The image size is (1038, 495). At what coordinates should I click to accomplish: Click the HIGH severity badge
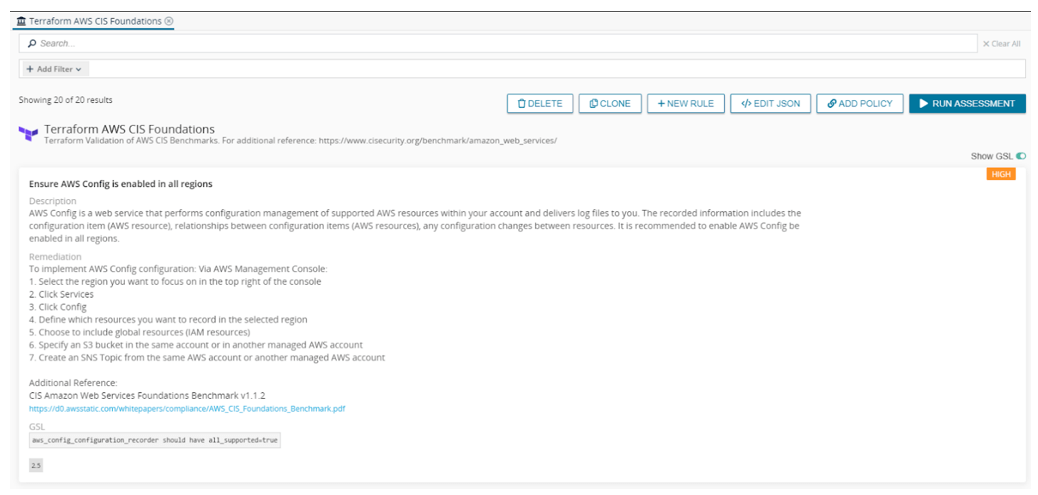1001,174
